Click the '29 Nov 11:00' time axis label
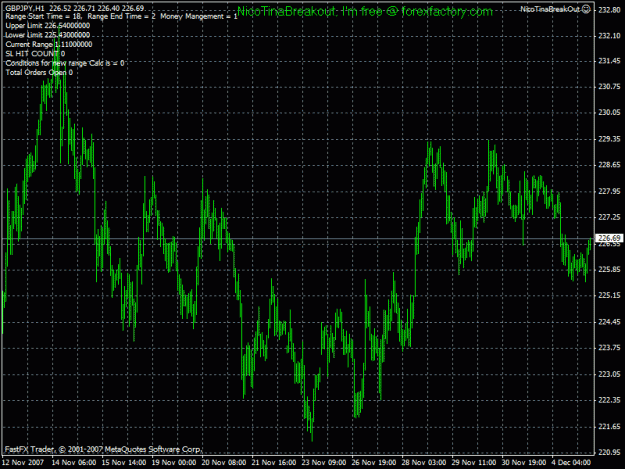This screenshot has height=469, width=625. point(474,462)
